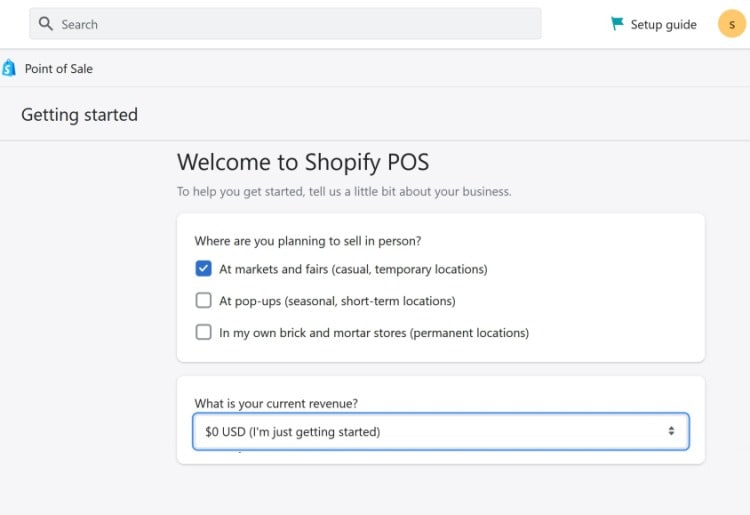The image size is (750, 515).
Task: Click the 'To help you get started' subtitle
Action: coord(344,192)
